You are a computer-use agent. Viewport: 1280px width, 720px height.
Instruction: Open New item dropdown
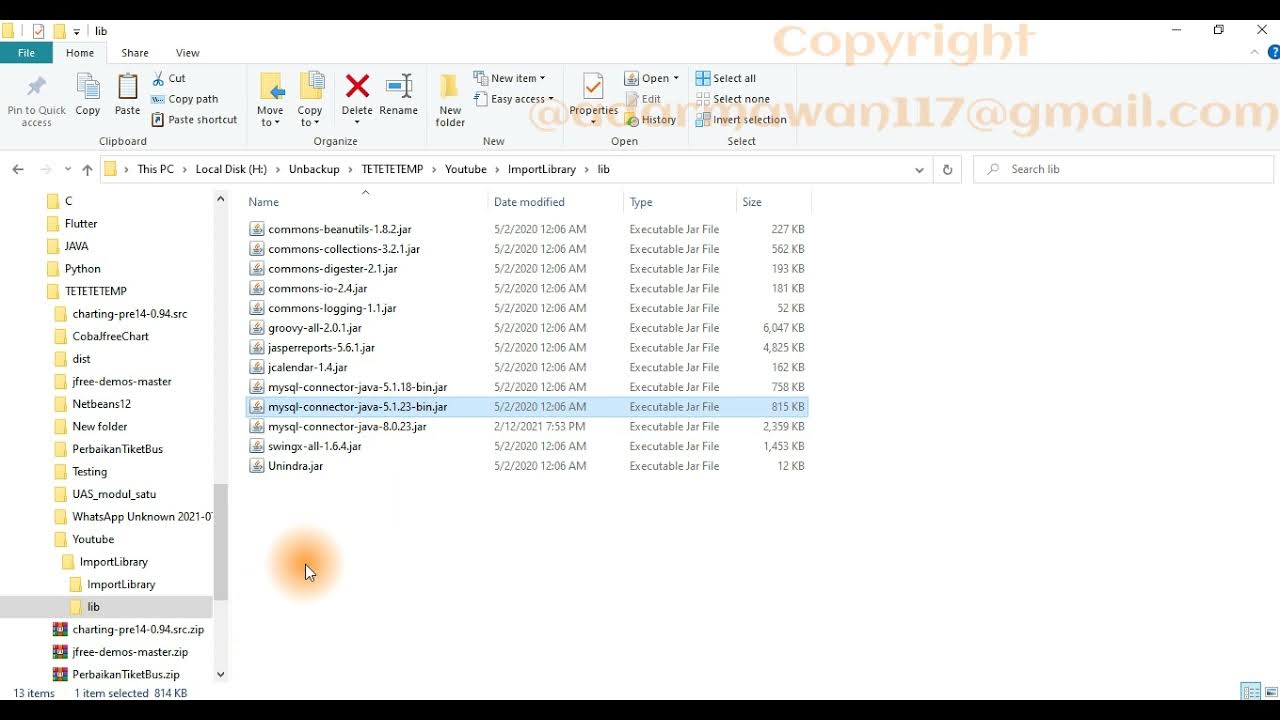510,78
